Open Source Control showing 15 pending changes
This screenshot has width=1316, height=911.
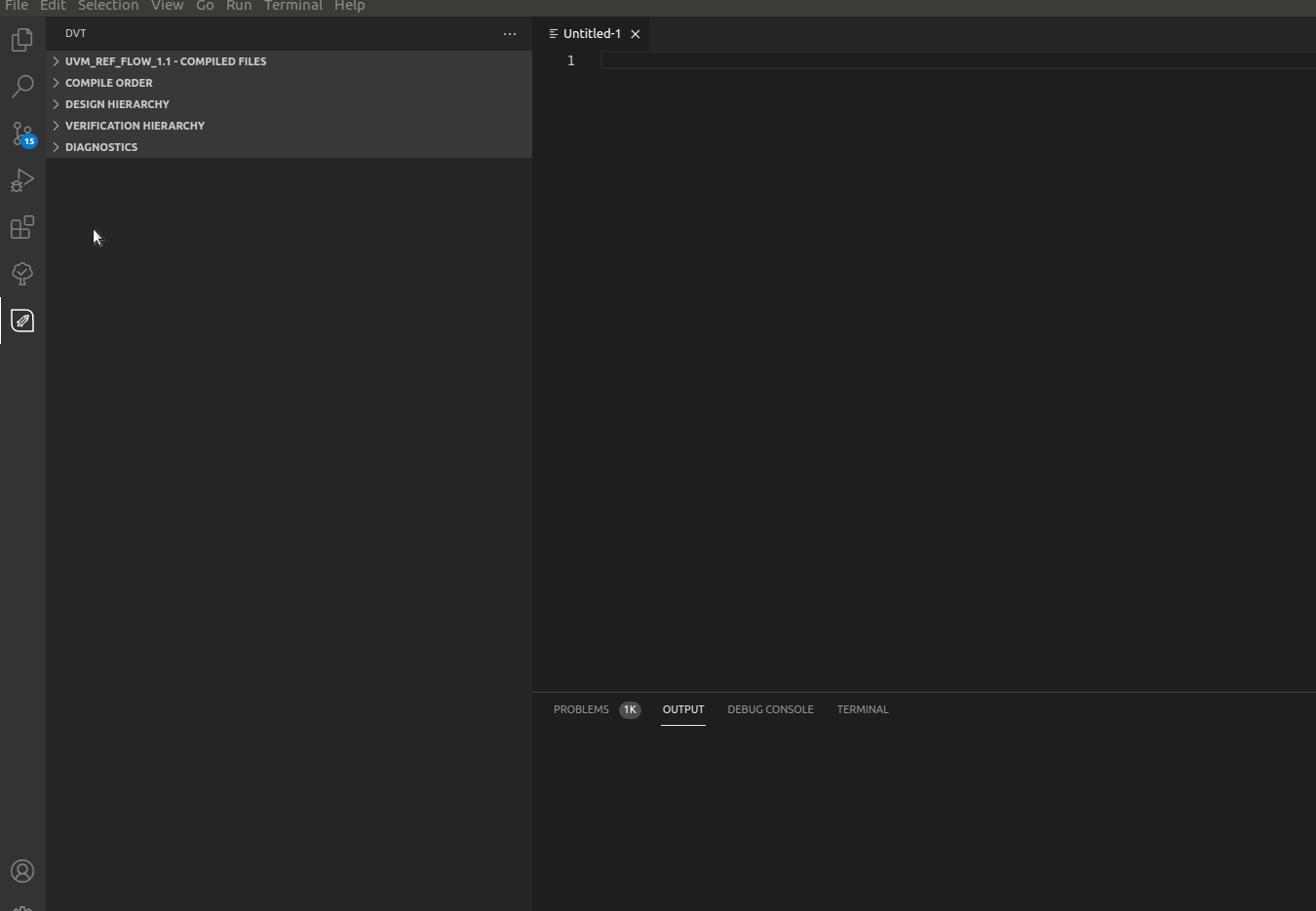coord(21,133)
